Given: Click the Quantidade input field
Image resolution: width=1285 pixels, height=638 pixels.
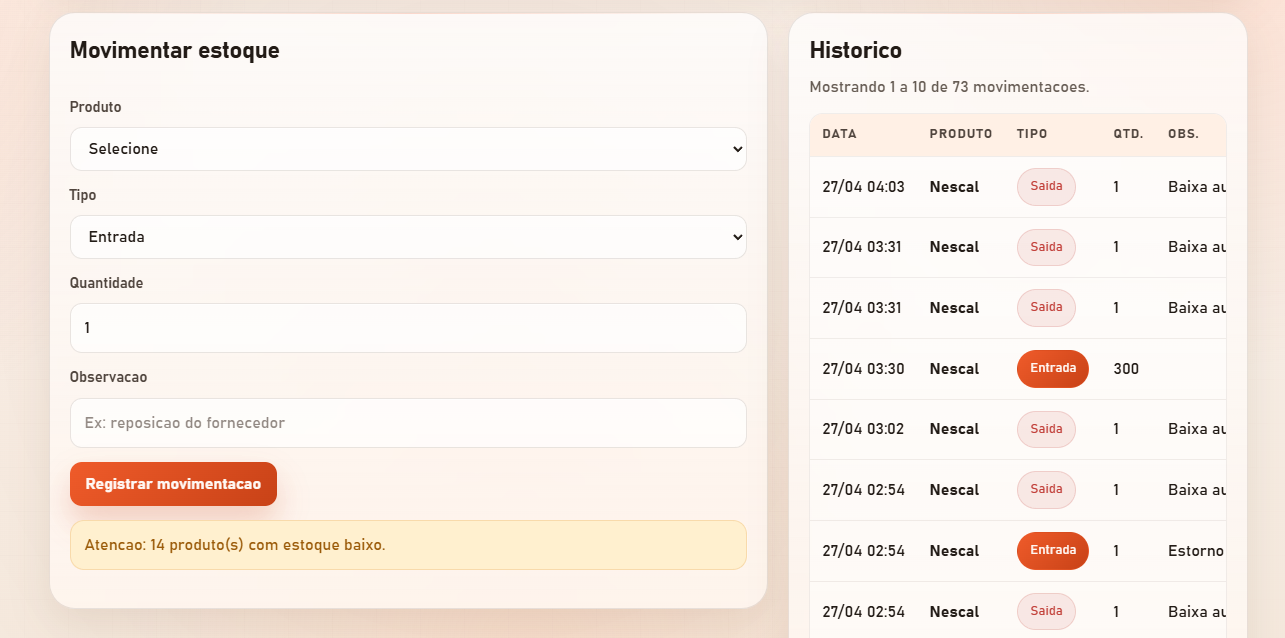Looking at the screenshot, I should point(408,328).
